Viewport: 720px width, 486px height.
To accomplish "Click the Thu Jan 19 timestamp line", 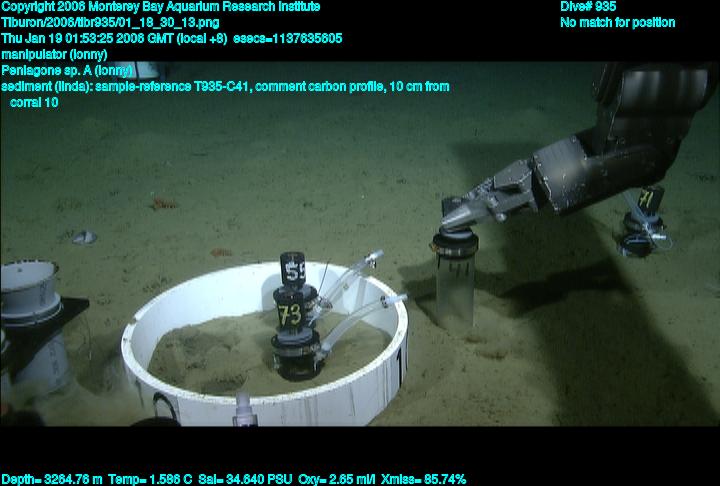I will pos(171,38).
